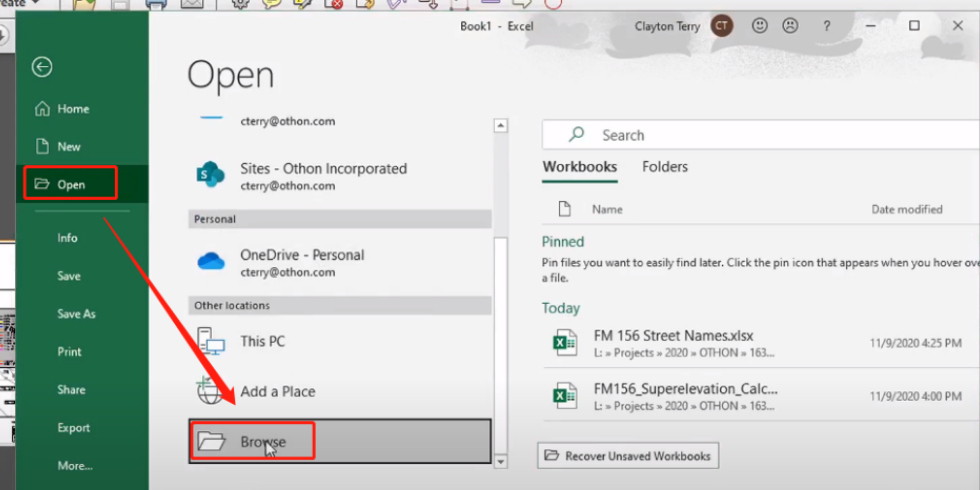Click the comment bubble icon in the background toolbar
The image size is (980, 490).
pos(271,4)
